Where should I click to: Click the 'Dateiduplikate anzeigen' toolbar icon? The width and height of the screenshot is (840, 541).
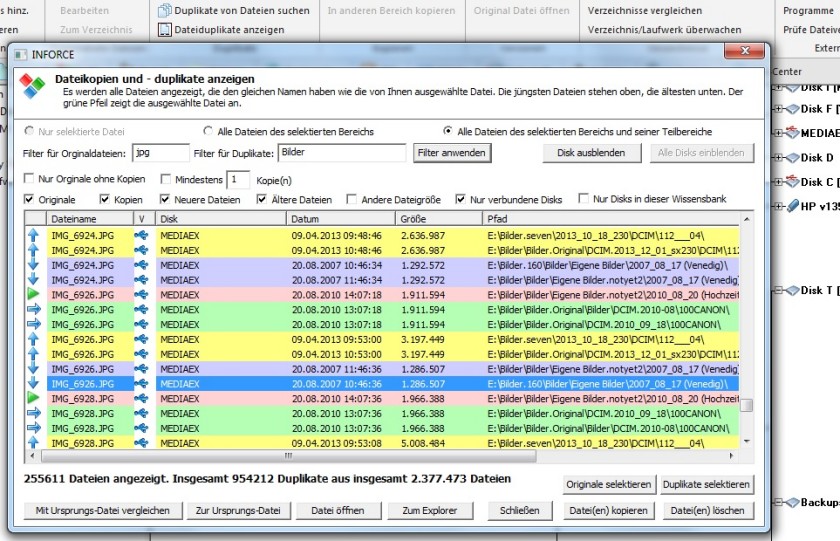tap(164, 29)
